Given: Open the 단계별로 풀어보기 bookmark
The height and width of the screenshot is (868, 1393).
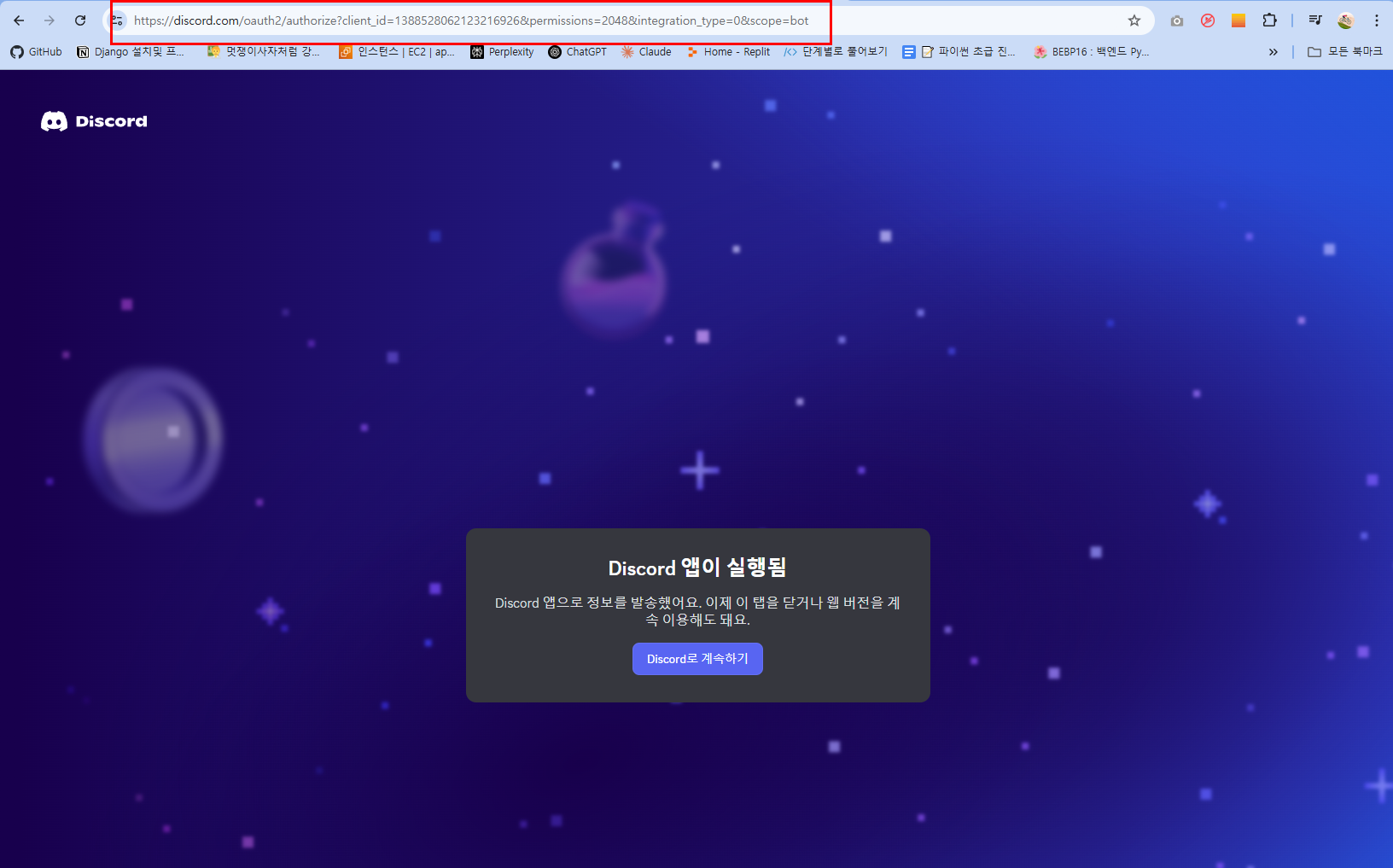Looking at the screenshot, I should click(x=836, y=52).
